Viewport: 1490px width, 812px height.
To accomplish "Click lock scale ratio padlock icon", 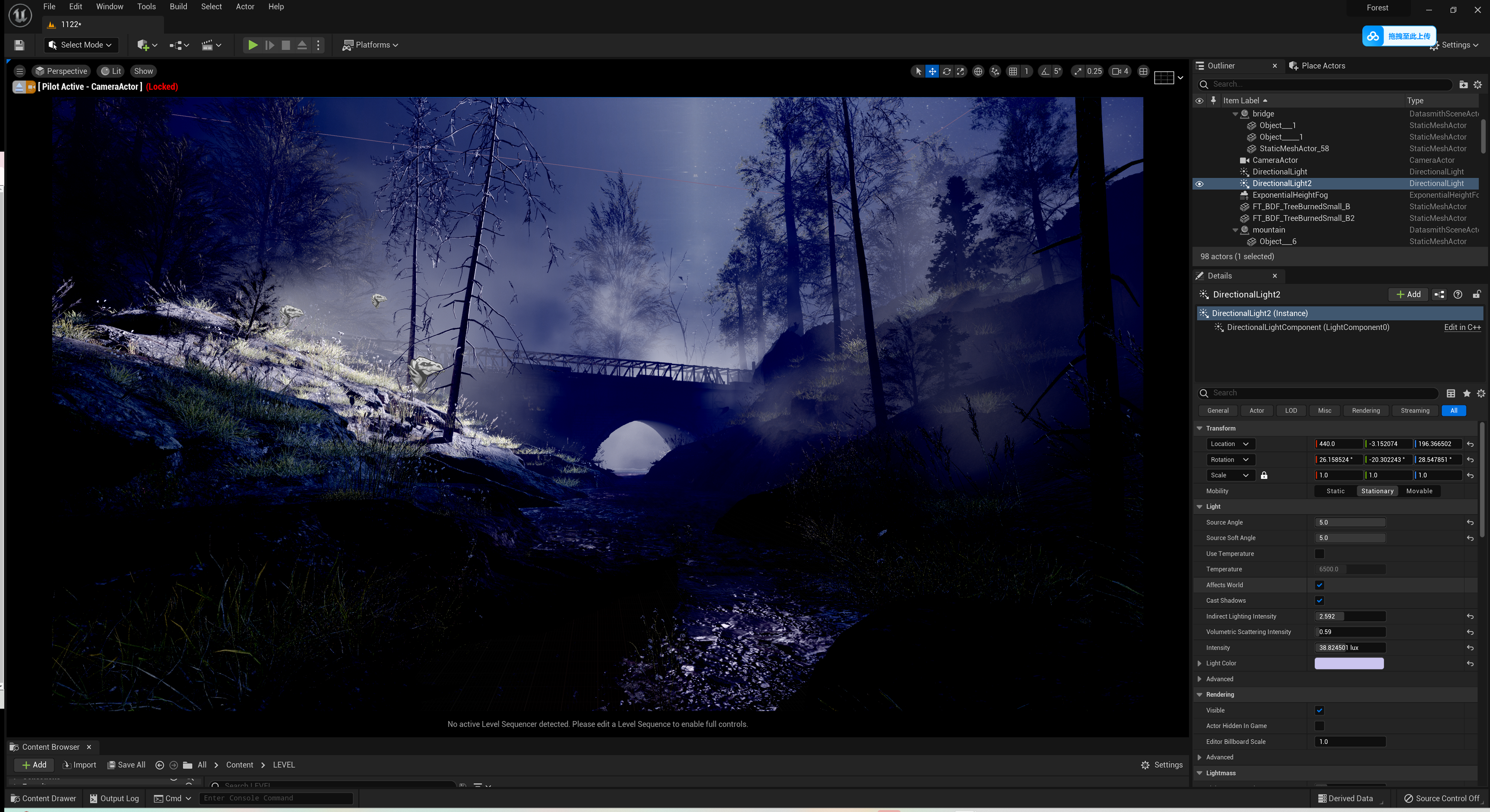I will tap(1264, 475).
